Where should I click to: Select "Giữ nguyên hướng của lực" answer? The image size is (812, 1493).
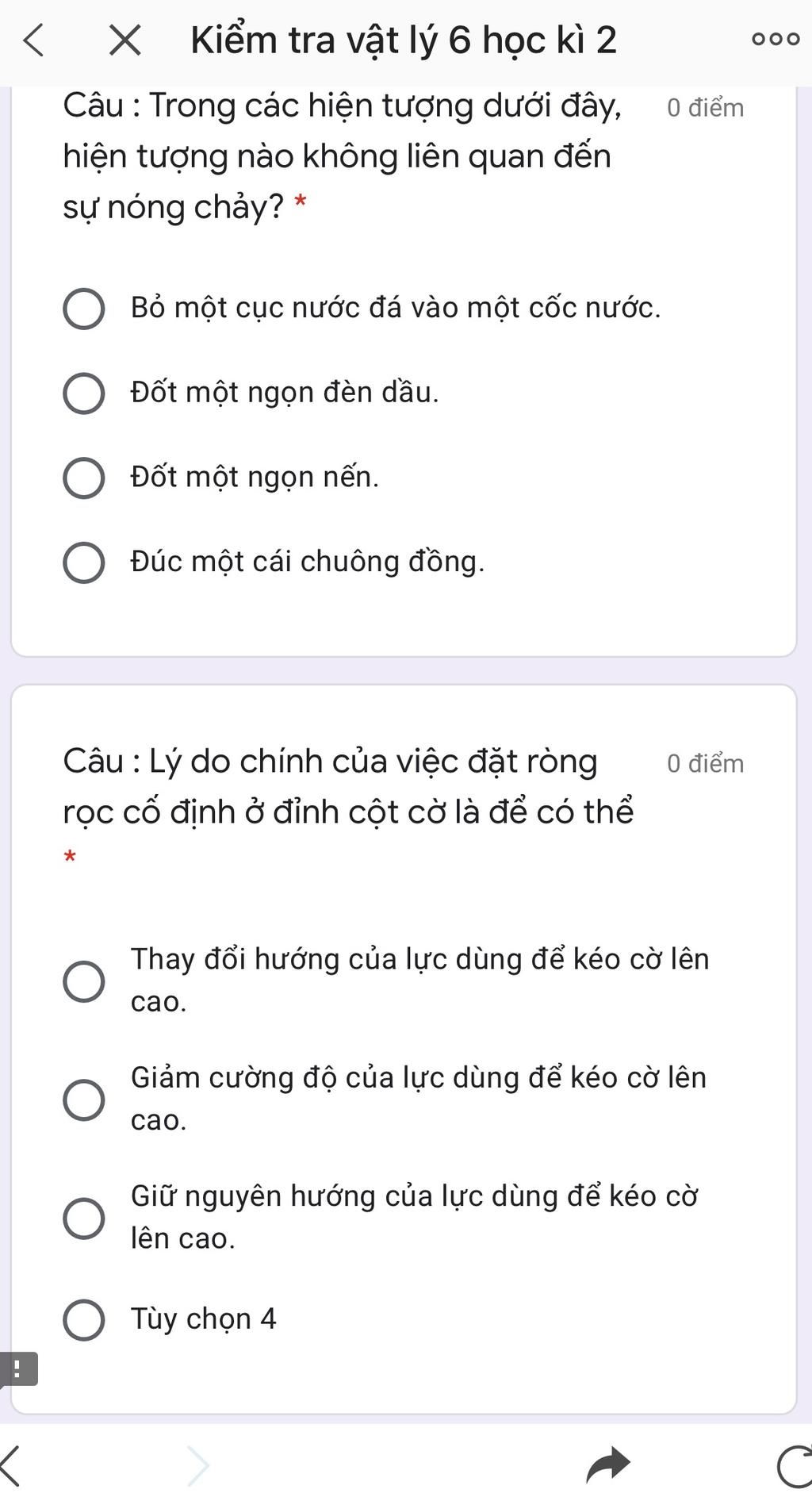pyautogui.click(x=83, y=1218)
